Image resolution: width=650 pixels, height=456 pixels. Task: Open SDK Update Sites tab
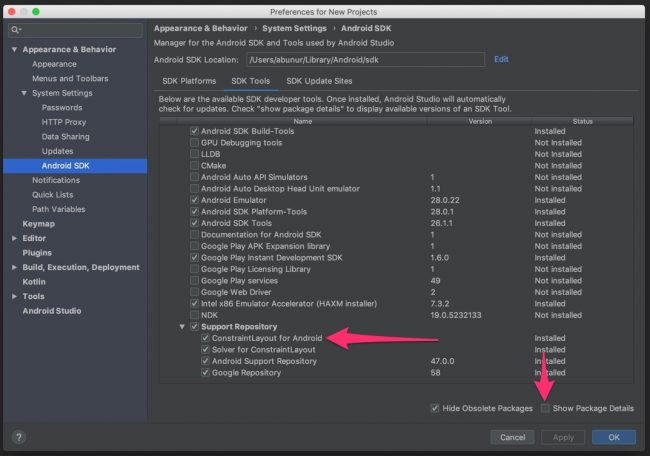(319, 81)
